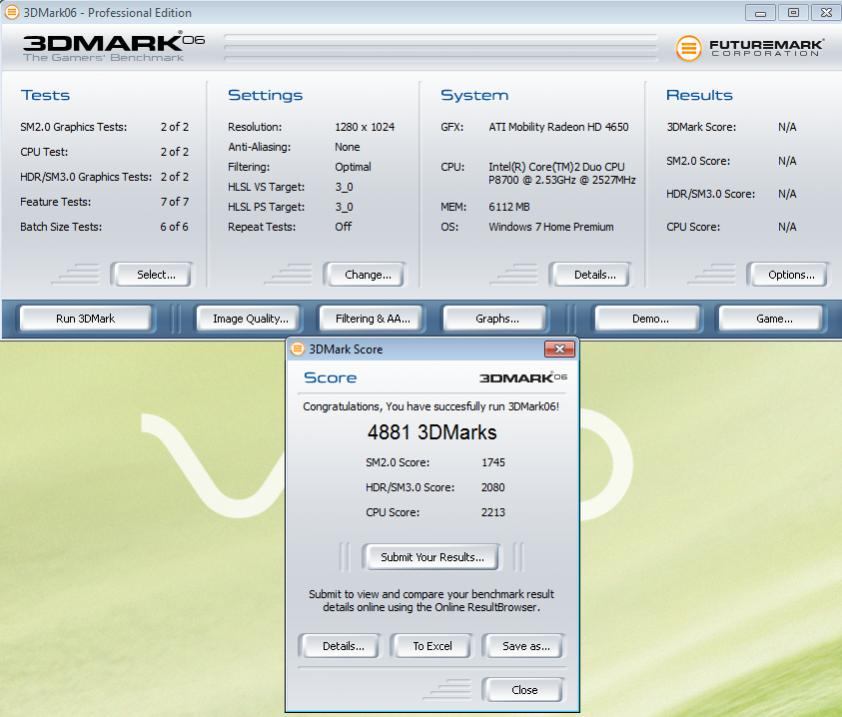Click the '4881 3DMarks' score text
Image resolution: width=842 pixels, height=717 pixels.
pyautogui.click(x=432, y=432)
